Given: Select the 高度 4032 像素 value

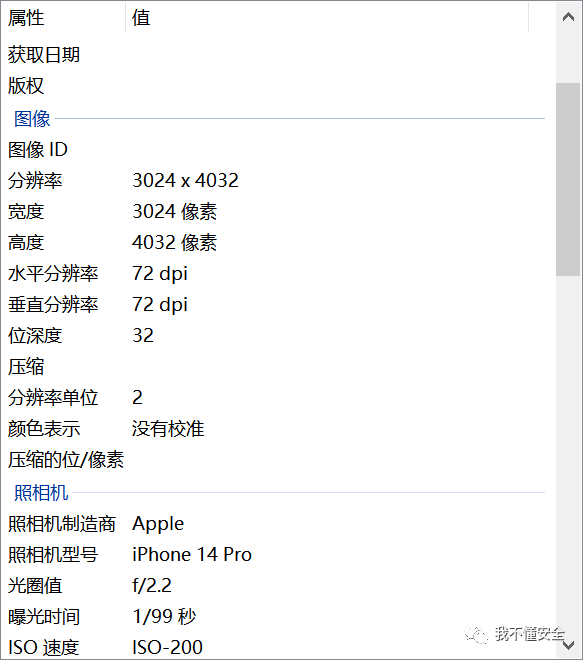Looking at the screenshot, I should point(174,243).
